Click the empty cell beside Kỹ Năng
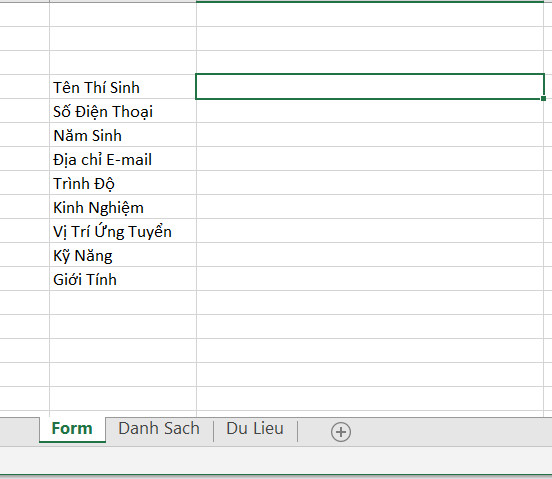Viewport: 552px width, 479px height. [x=370, y=254]
